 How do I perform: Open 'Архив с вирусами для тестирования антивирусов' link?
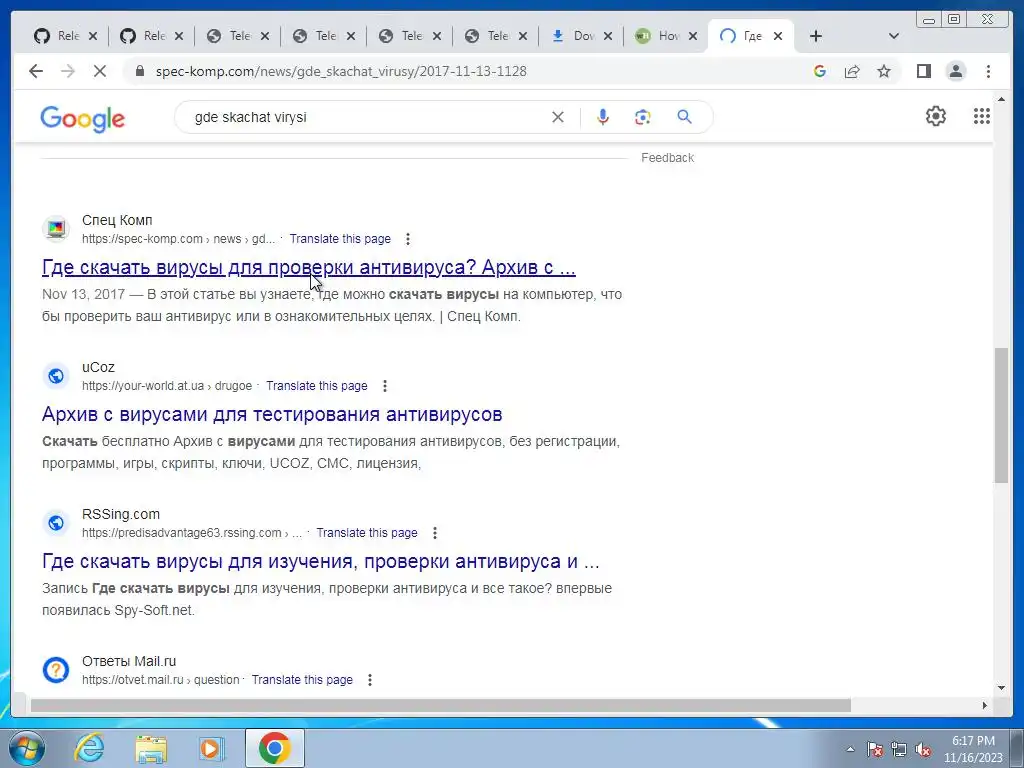click(x=272, y=414)
